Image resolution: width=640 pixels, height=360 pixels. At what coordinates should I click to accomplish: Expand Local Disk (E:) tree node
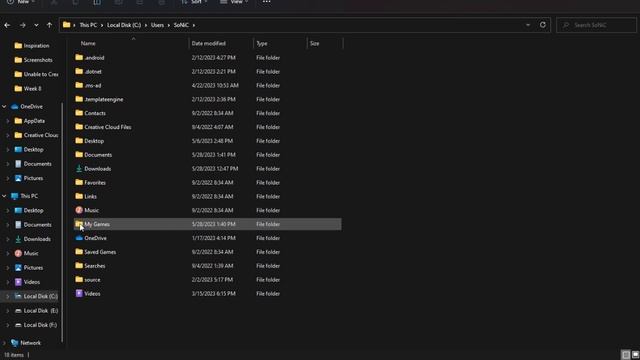point(8,311)
